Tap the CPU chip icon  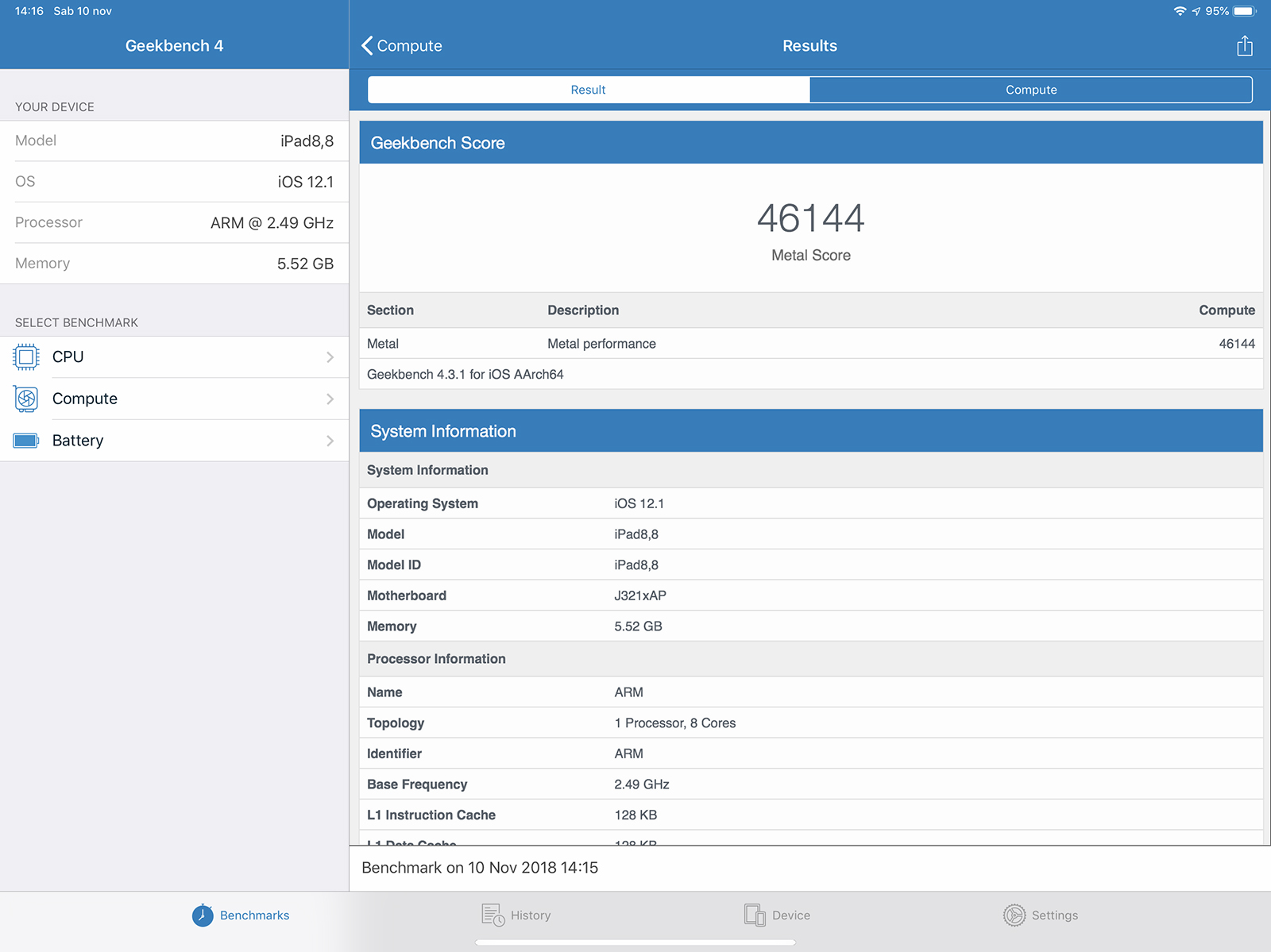tap(26, 357)
